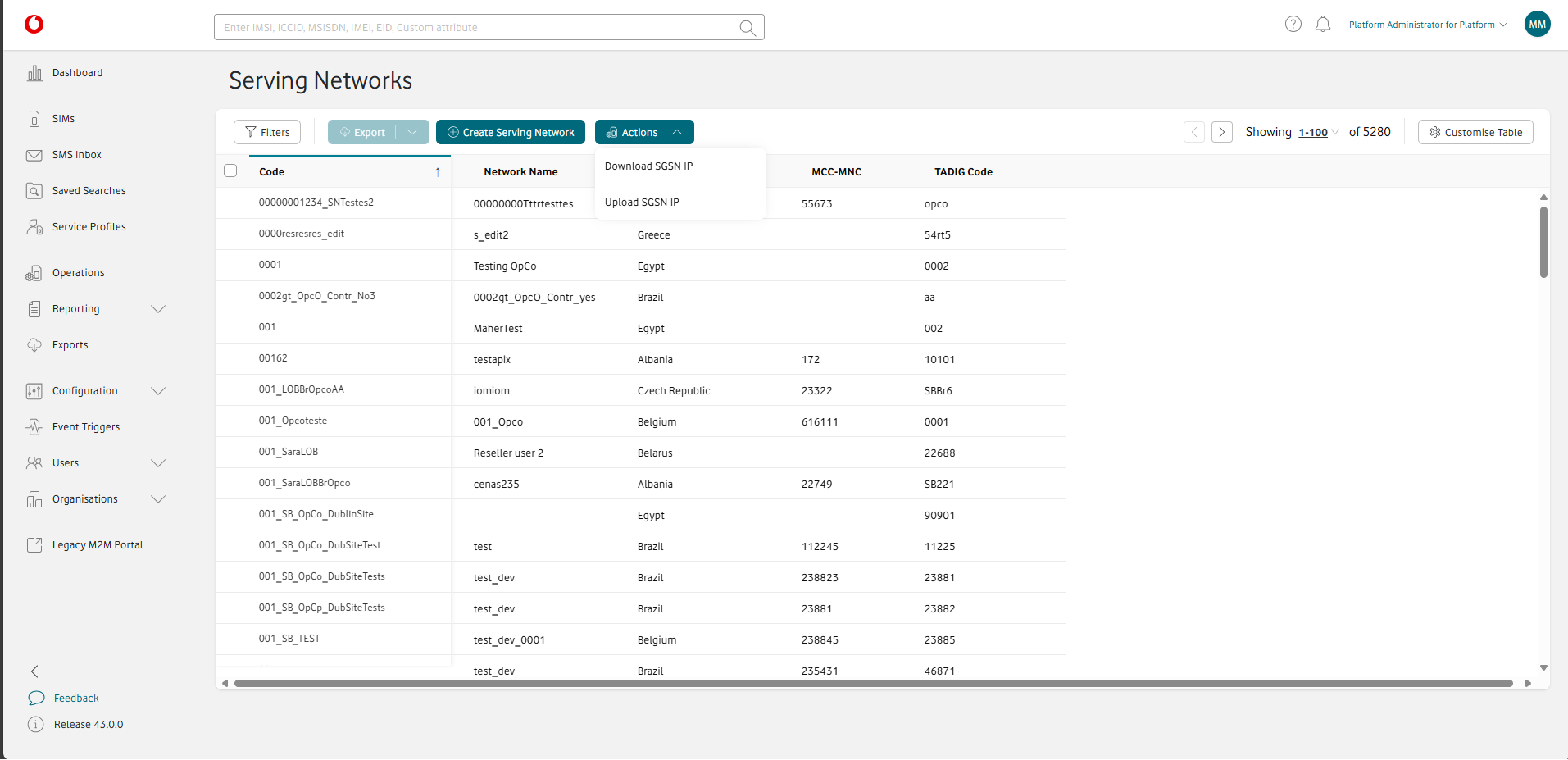Open the help question mark icon
Screen dimensions: 1568x760
[x=1293, y=25]
